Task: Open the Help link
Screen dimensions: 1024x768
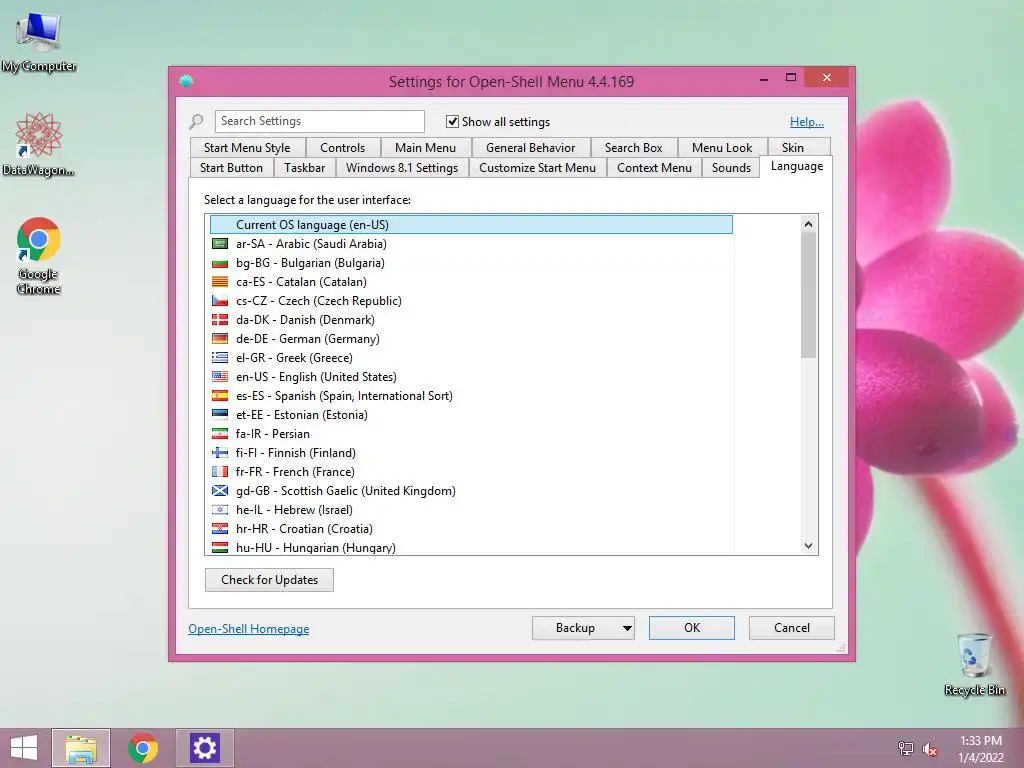Action: [x=807, y=121]
